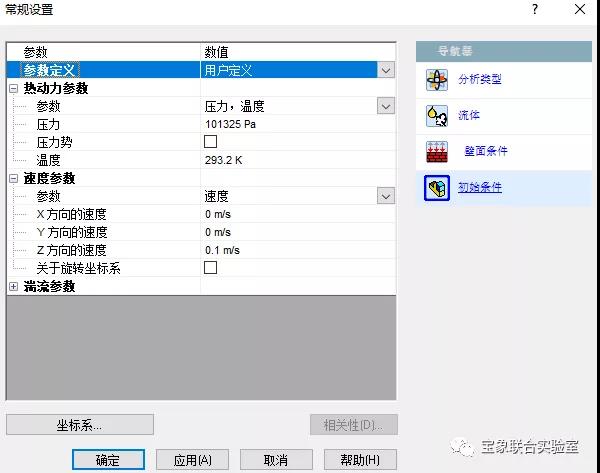Click the question mark help icon
The width and height of the screenshot is (600, 473).
pyautogui.click(x=535, y=9)
